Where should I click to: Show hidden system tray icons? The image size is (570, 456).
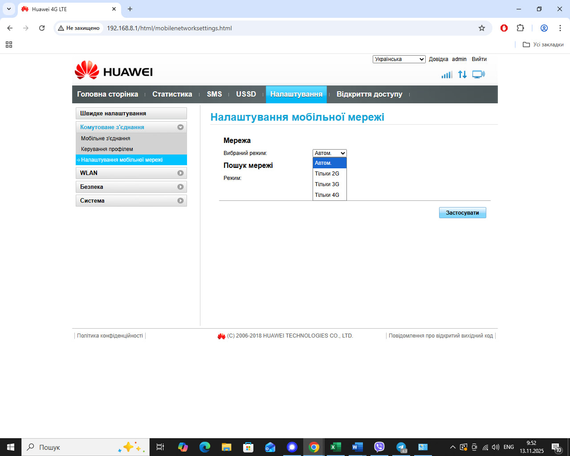coord(453,447)
